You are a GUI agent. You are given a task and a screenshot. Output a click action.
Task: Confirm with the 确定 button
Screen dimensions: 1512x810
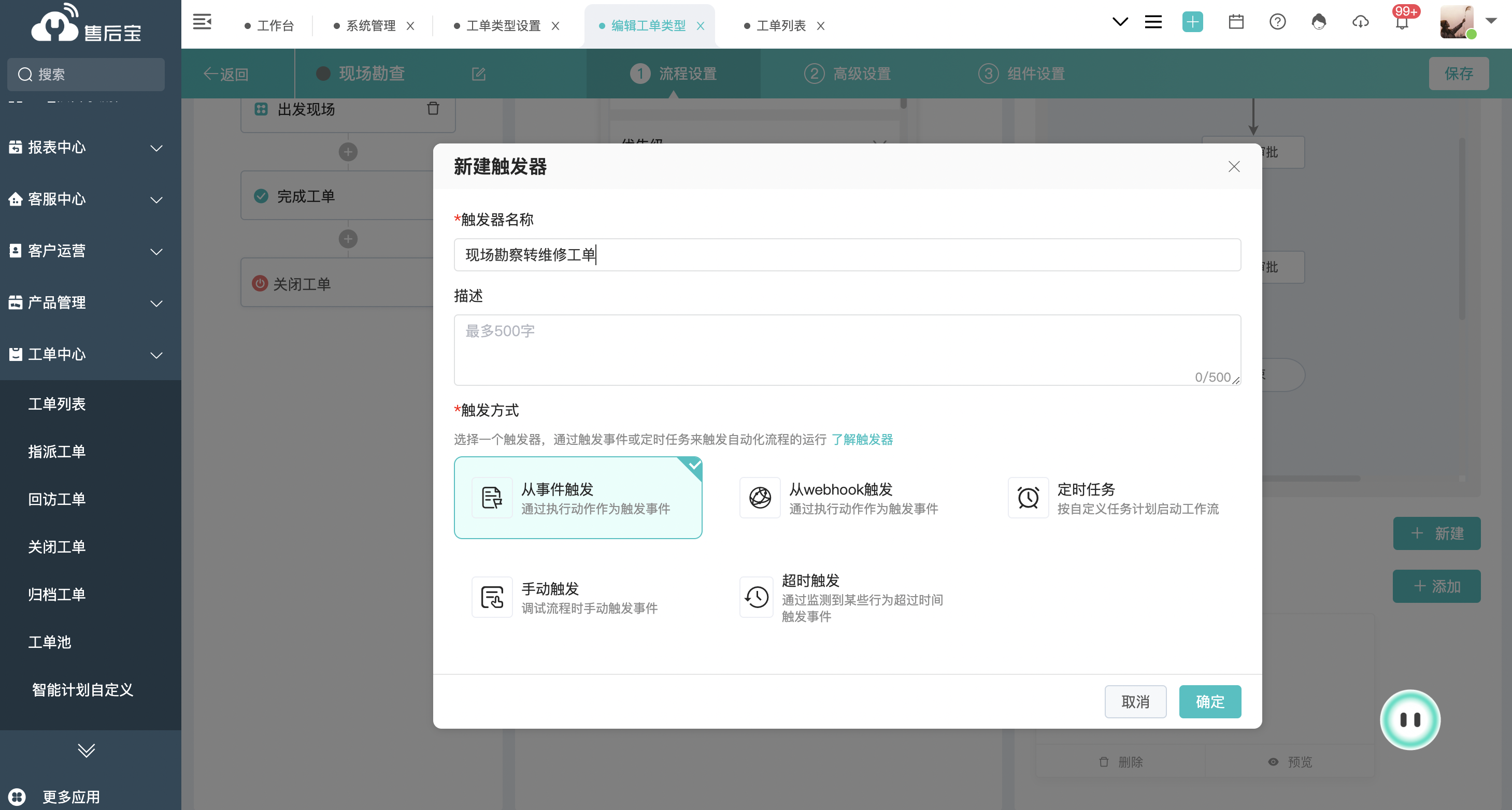(1210, 701)
